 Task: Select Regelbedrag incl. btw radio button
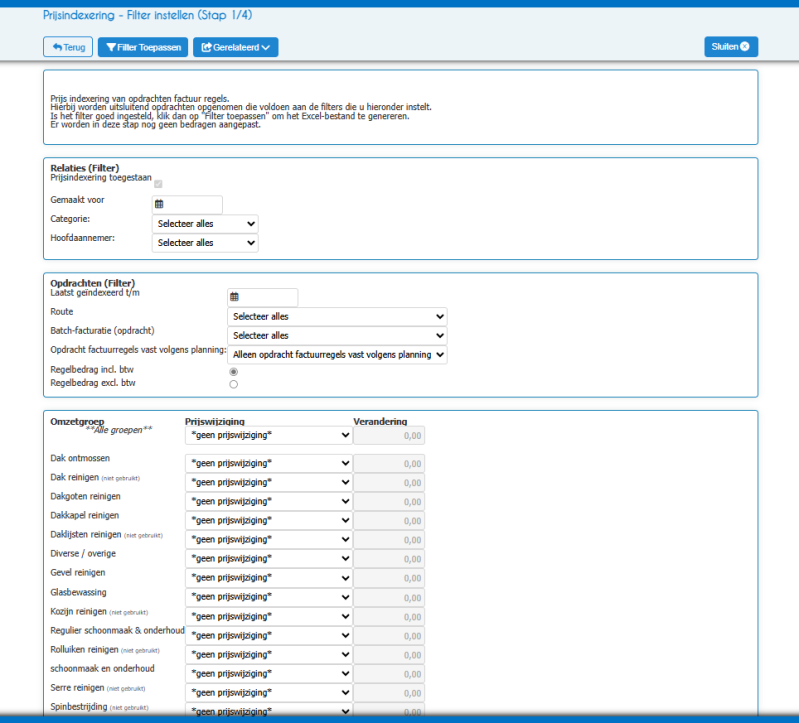point(233,371)
